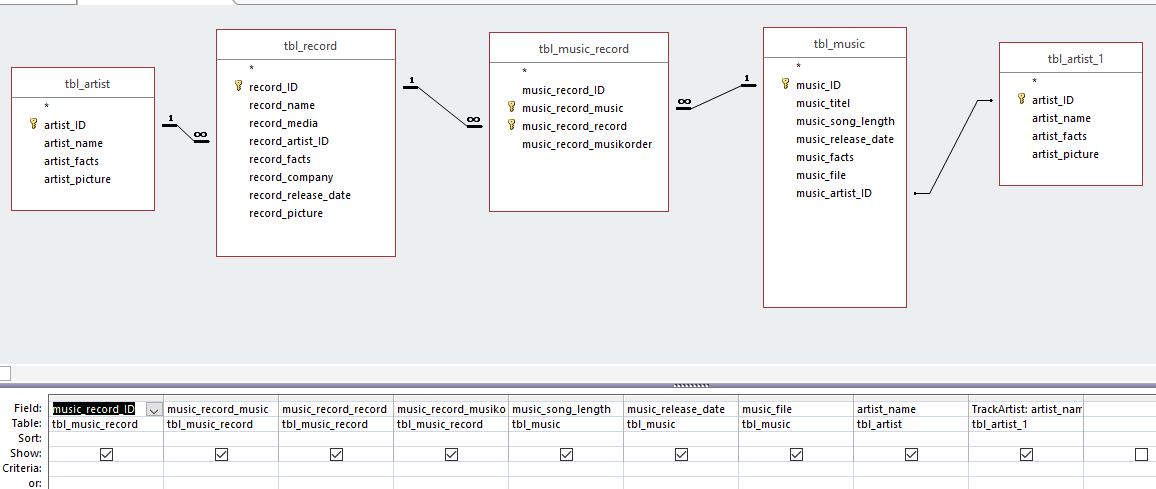This screenshot has height=489, width=1156.
Task: Select music_record_ID field in tbl_music_record table
Action: (563, 90)
